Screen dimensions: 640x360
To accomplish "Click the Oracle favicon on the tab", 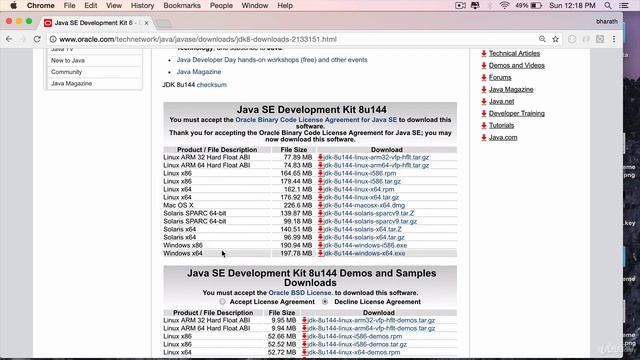I will click(48, 23).
